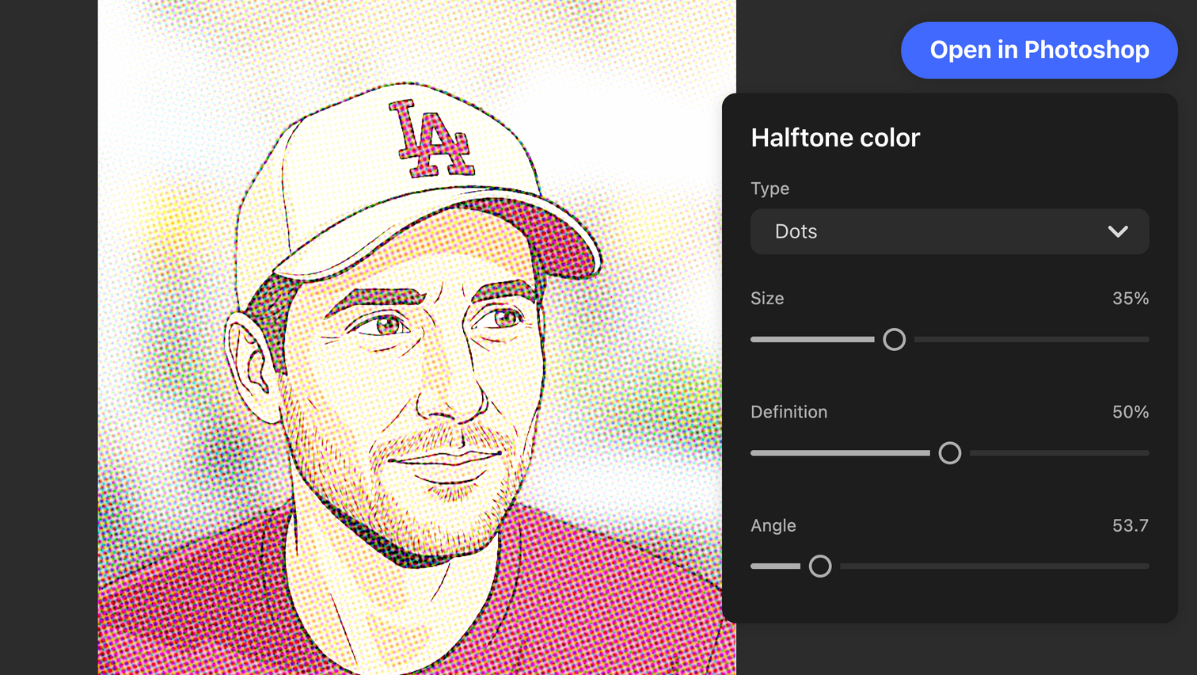This screenshot has width=1200, height=675.
Task: Click the chevron arrow in Type dropdown
Action: coord(1117,232)
